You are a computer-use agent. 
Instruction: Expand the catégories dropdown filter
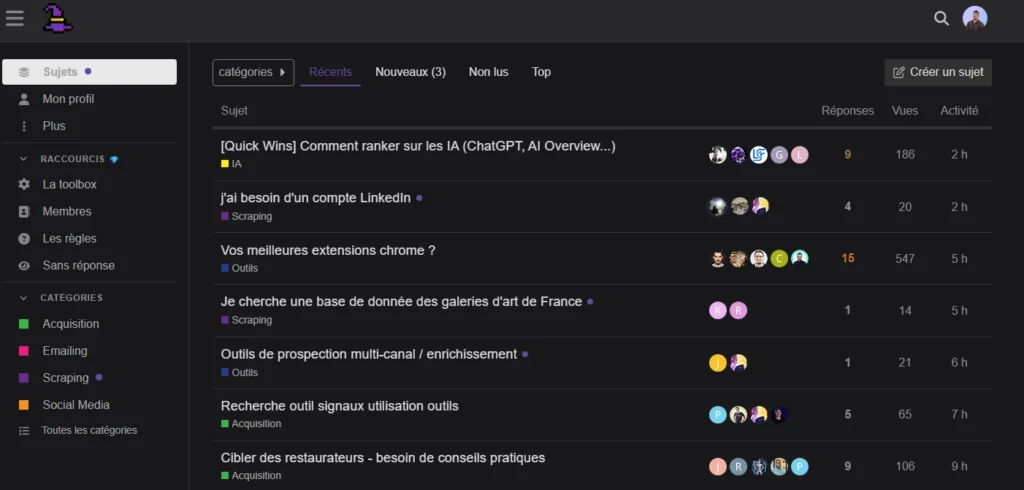click(253, 73)
